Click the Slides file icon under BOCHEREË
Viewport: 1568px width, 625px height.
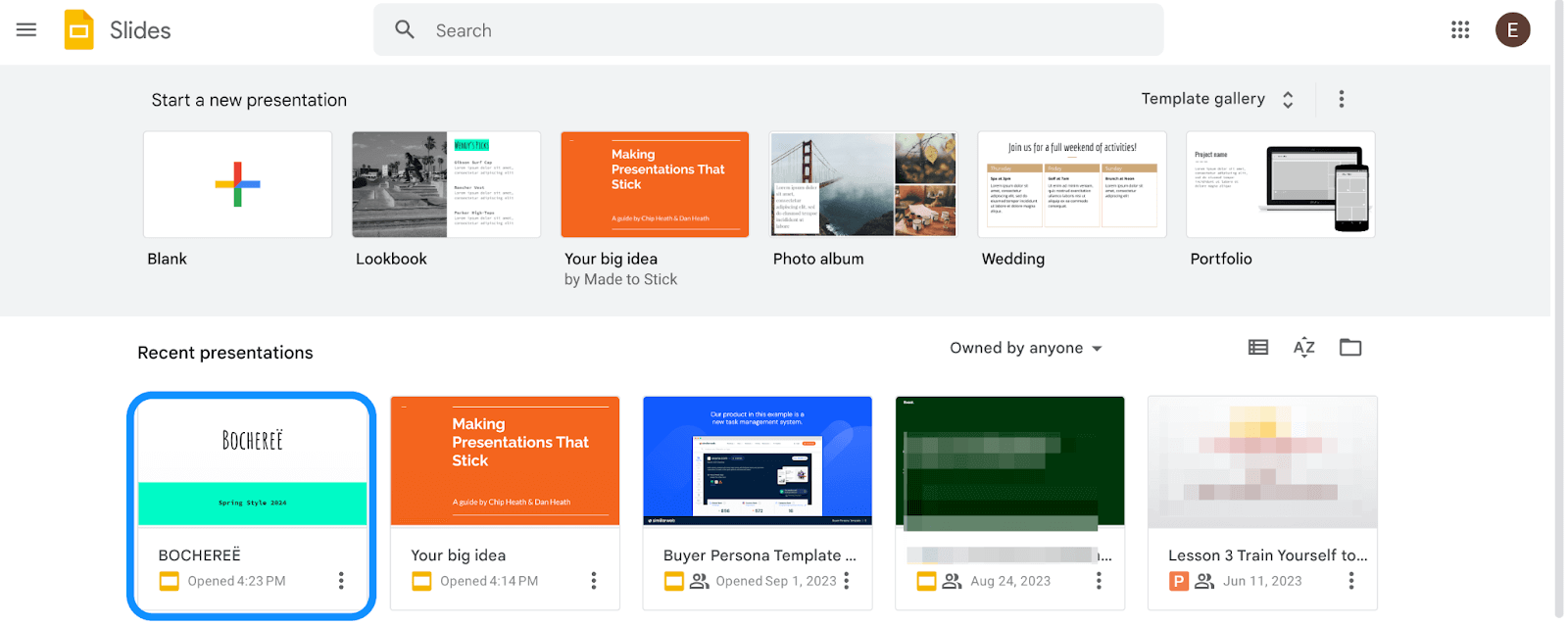click(169, 581)
